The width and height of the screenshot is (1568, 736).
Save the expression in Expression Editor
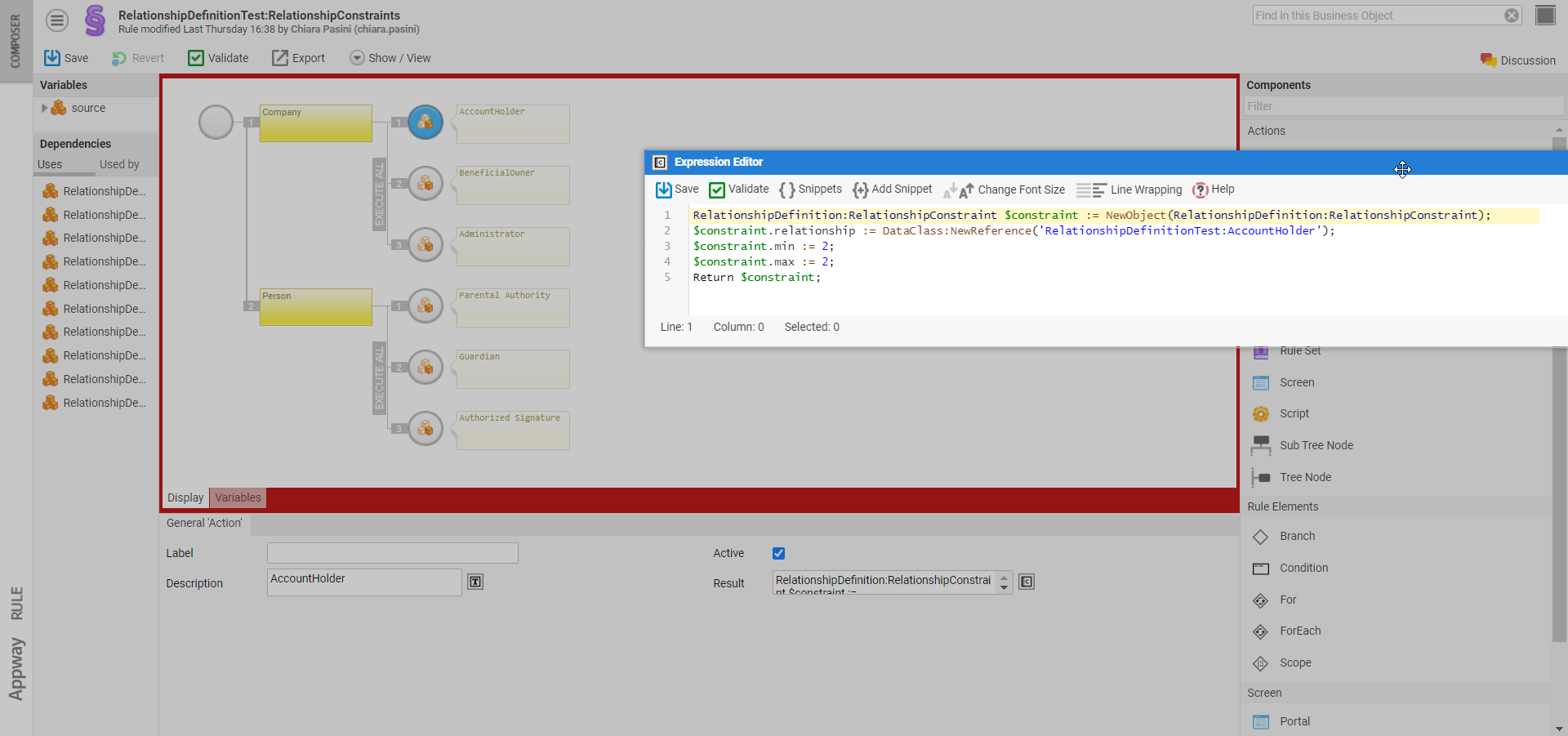tap(677, 190)
